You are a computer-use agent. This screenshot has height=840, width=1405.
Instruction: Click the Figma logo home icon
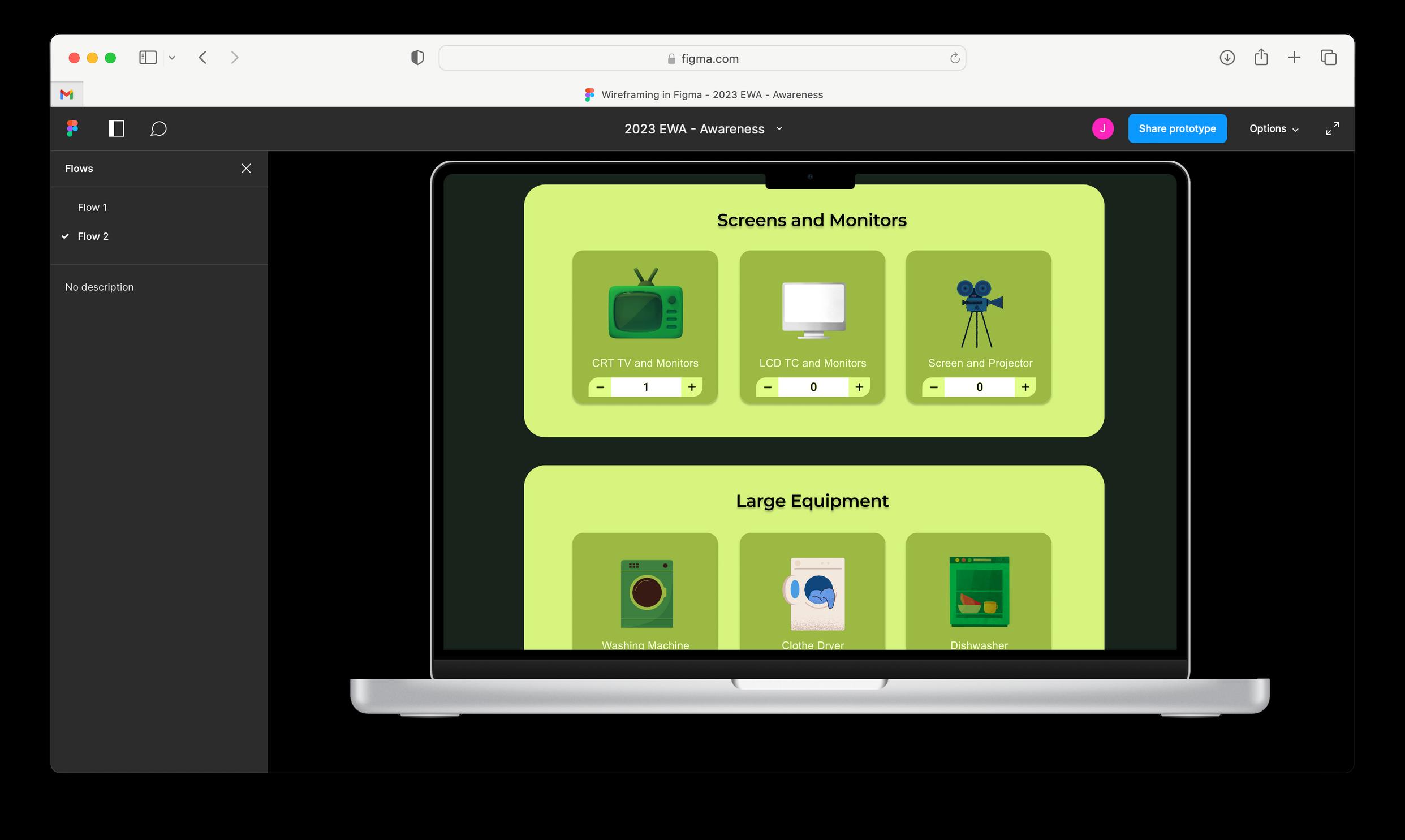(72, 128)
